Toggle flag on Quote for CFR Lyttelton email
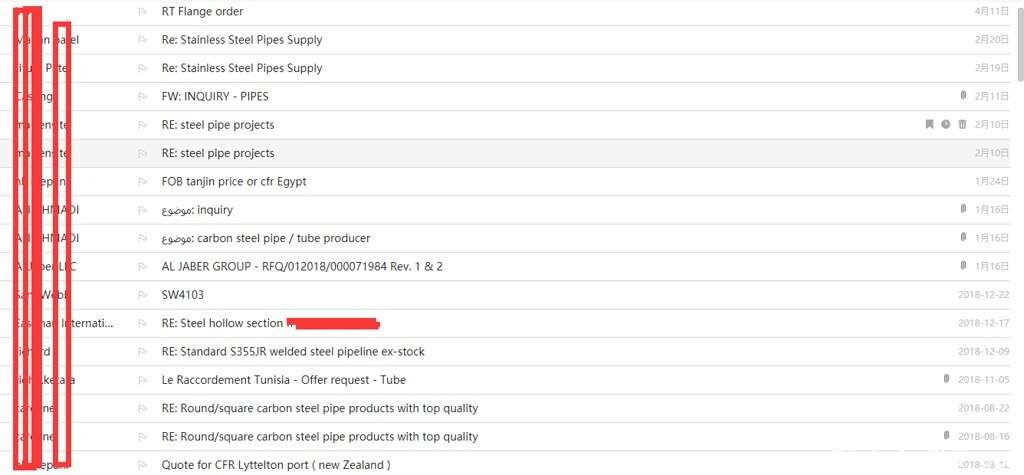Viewport: 1024px width, 475px height. [x=142, y=465]
